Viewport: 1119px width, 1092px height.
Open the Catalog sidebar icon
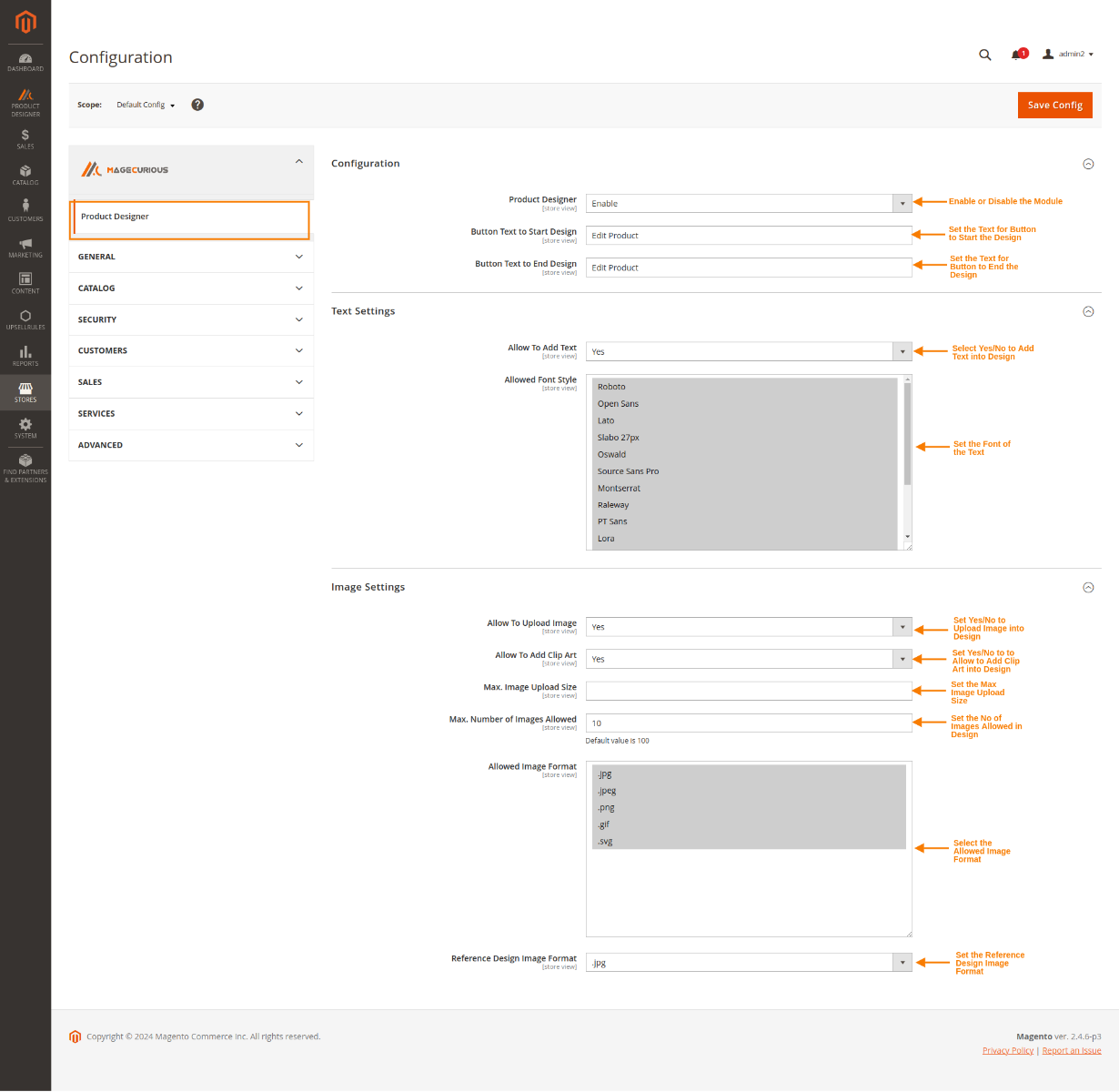[25, 173]
